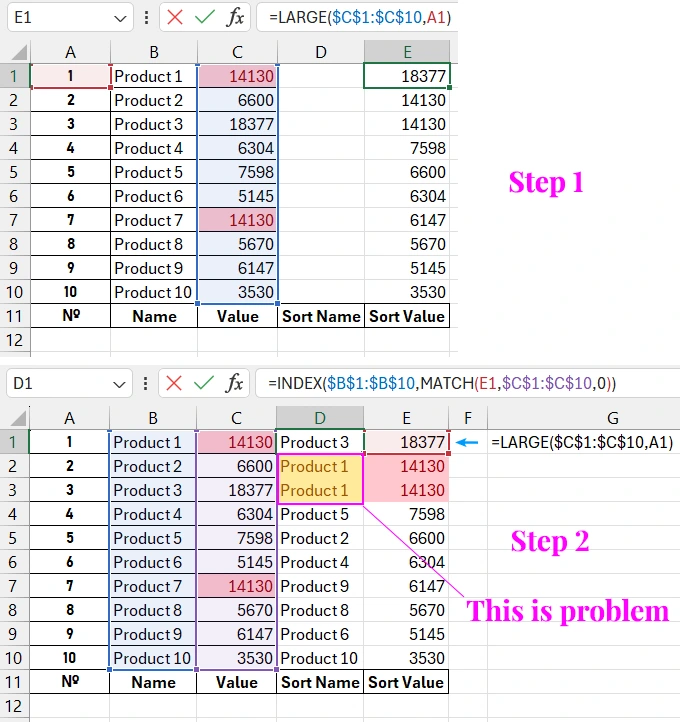Open Insert Function (fx) beside the E1 name box
Image resolution: width=680 pixels, height=722 pixels.
tap(235, 17)
